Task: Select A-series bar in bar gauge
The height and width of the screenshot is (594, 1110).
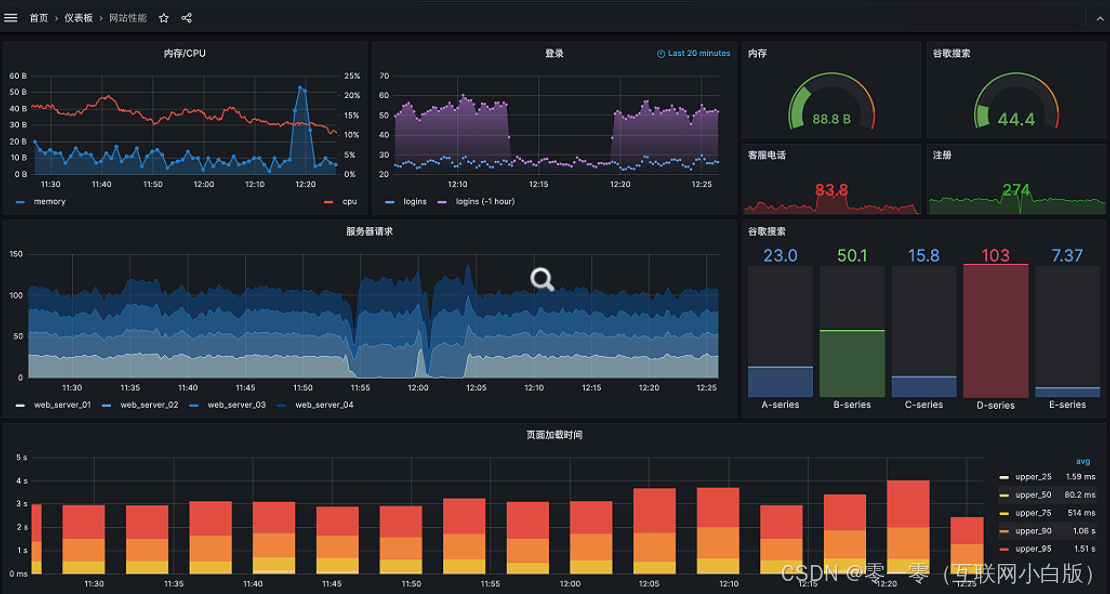Action: [780, 382]
